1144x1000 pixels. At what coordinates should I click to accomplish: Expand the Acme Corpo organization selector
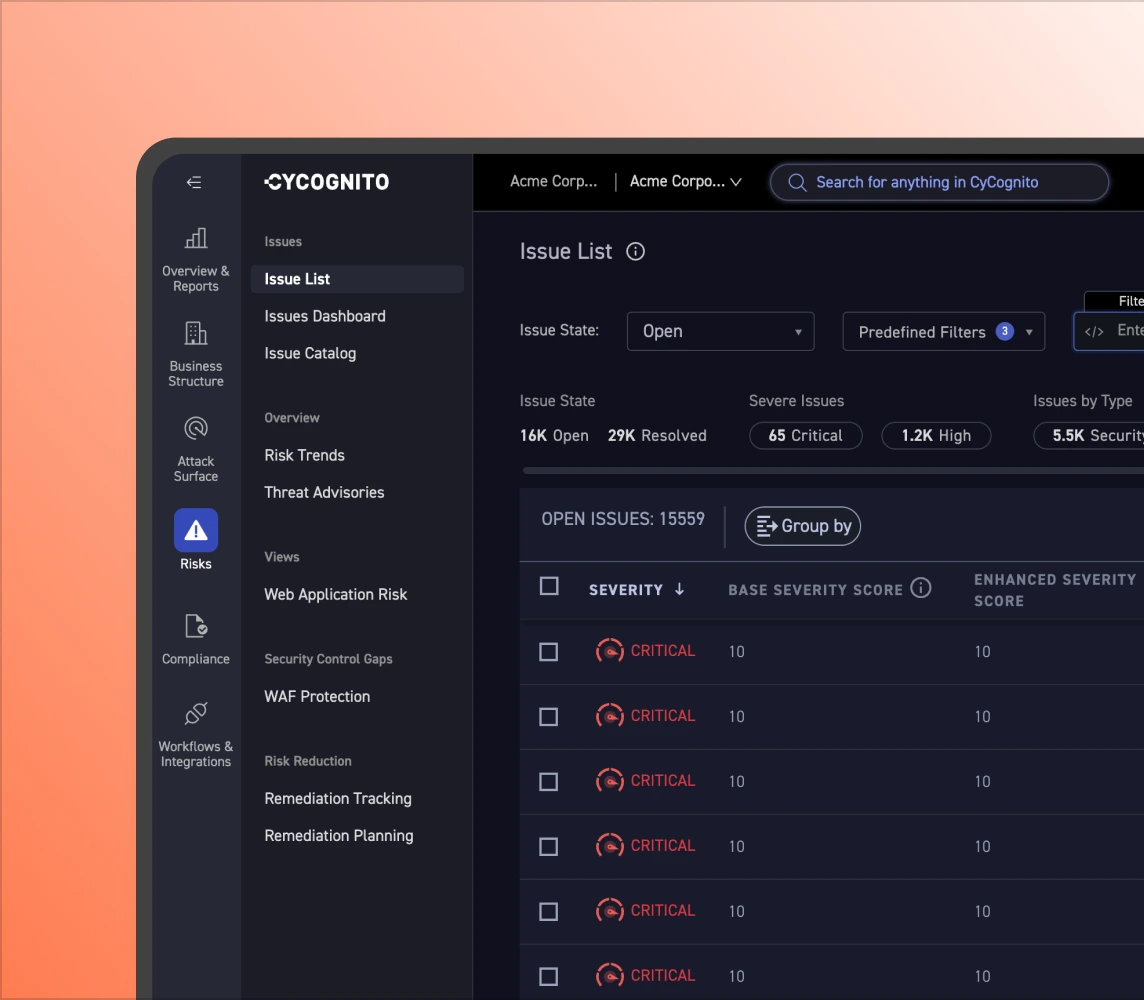tap(686, 182)
